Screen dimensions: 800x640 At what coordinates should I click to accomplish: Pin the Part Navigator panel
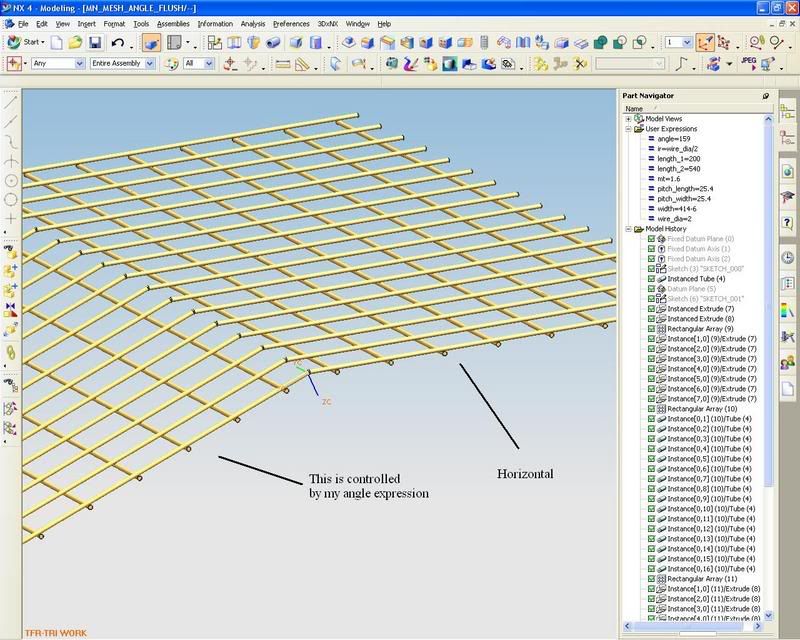coord(765,96)
